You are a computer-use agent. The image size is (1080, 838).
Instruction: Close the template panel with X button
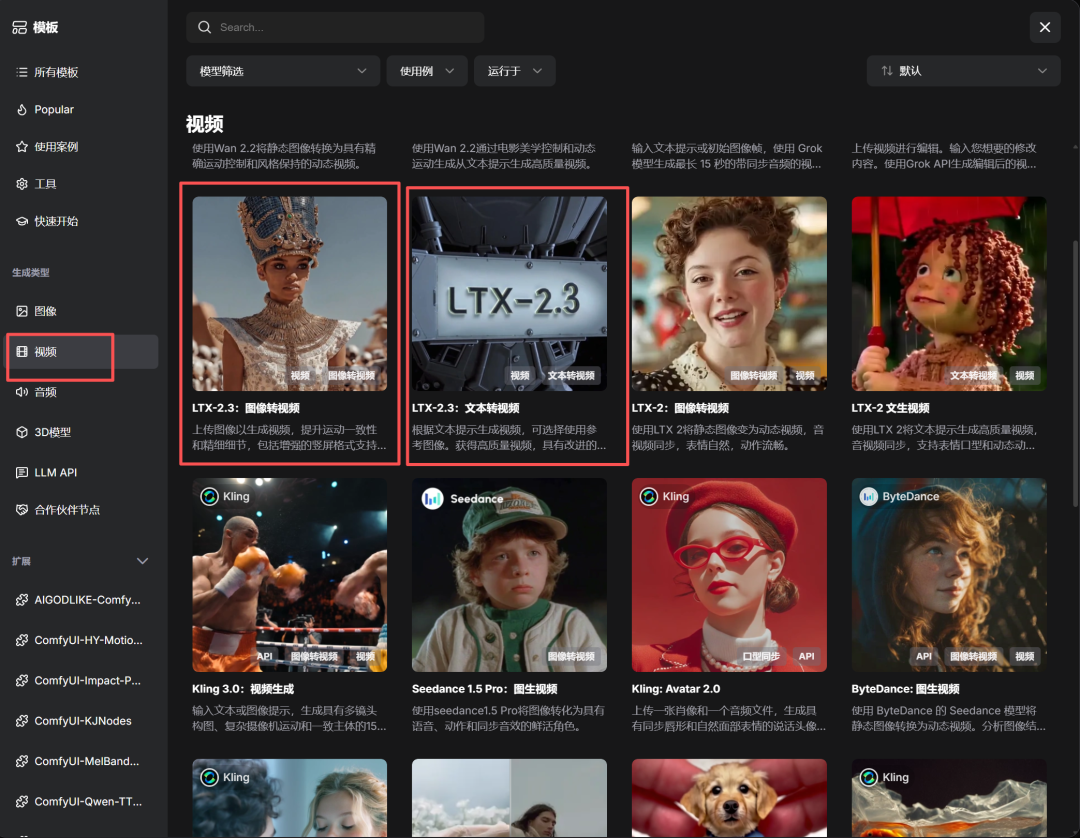coord(1045,27)
